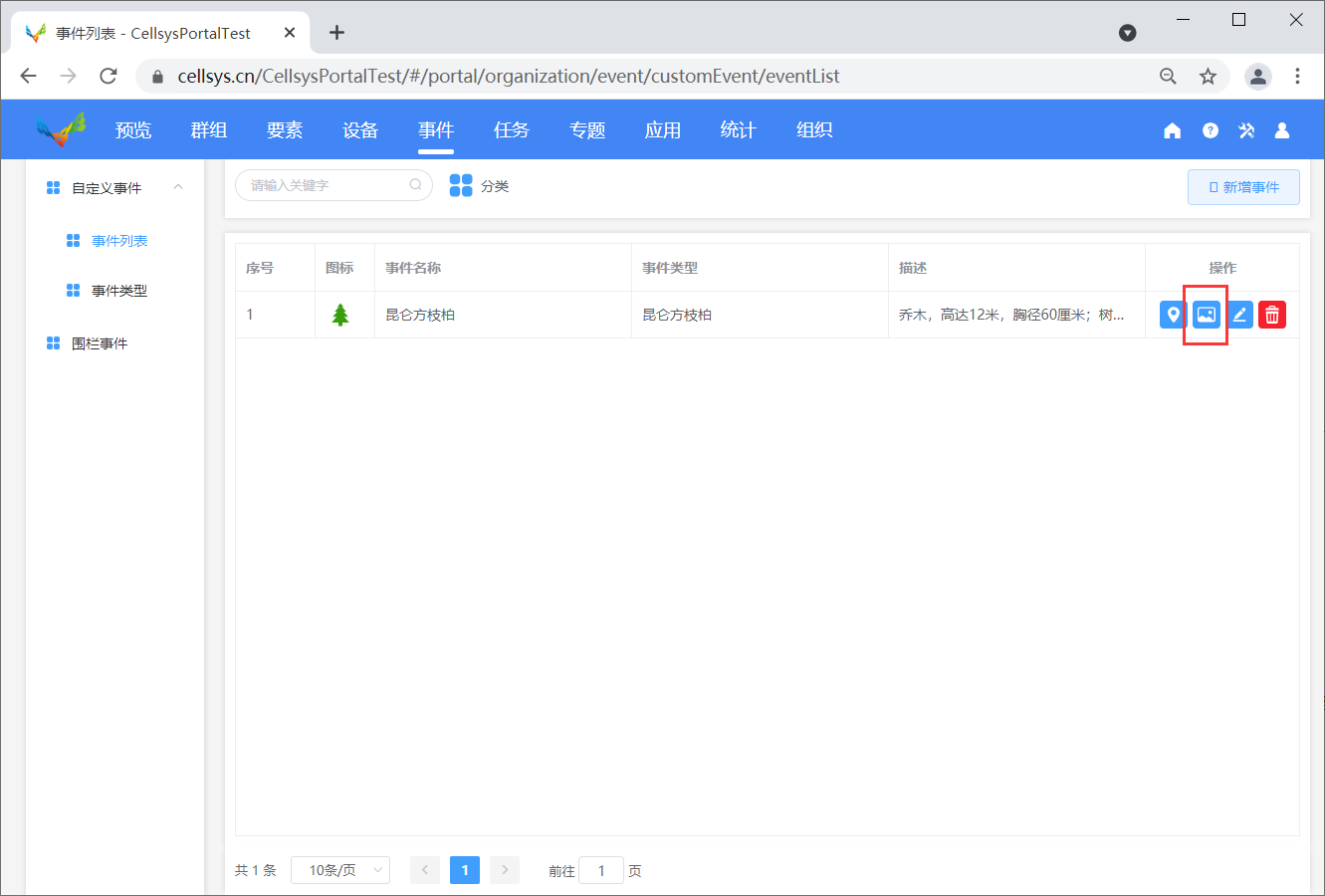The image size is (1325, 896).
Task: Open the Chrome account avatar icon
Action: pos(1258,76)
